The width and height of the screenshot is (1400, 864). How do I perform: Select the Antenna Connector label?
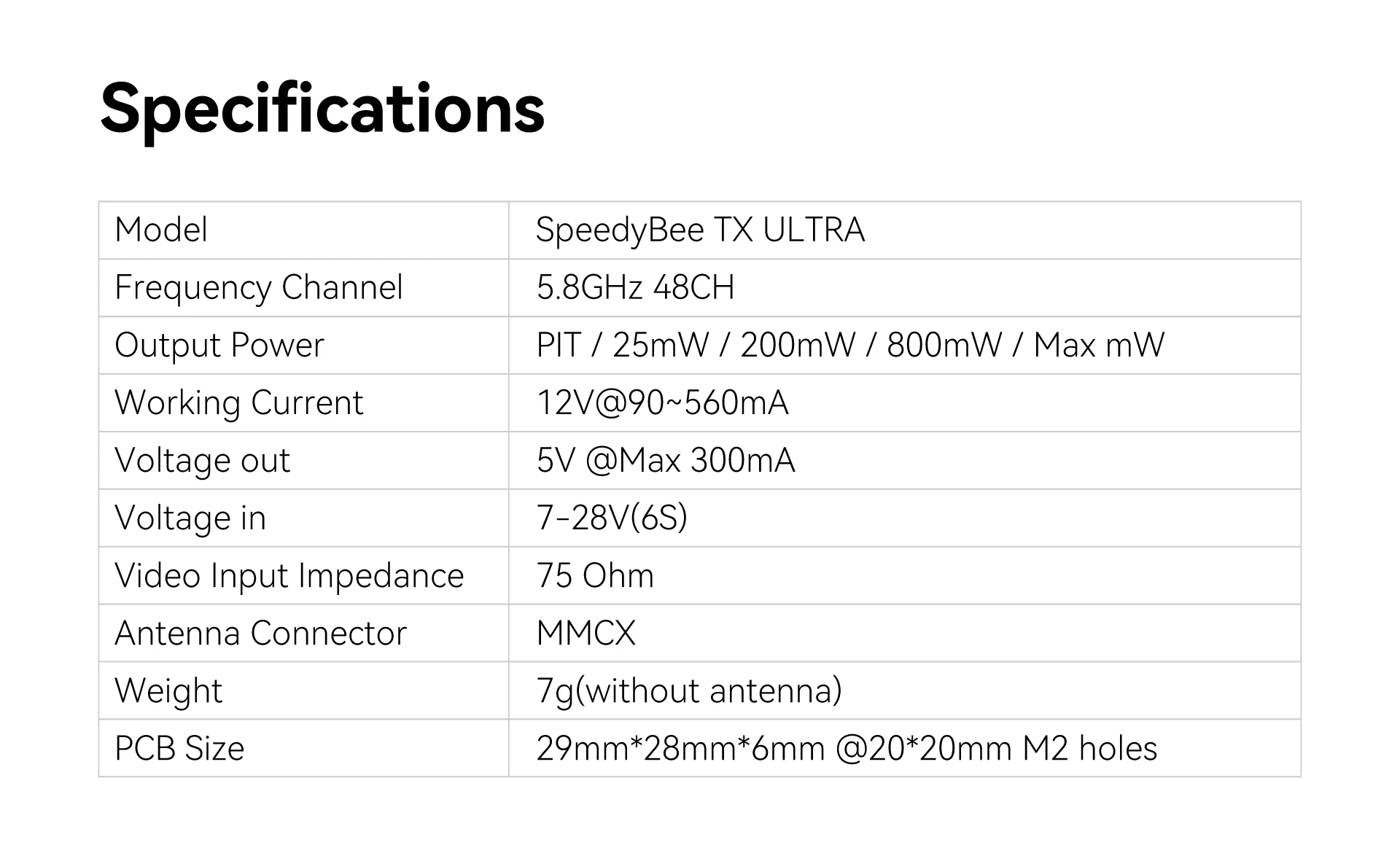pyautogui.click(x=260, y=633)
